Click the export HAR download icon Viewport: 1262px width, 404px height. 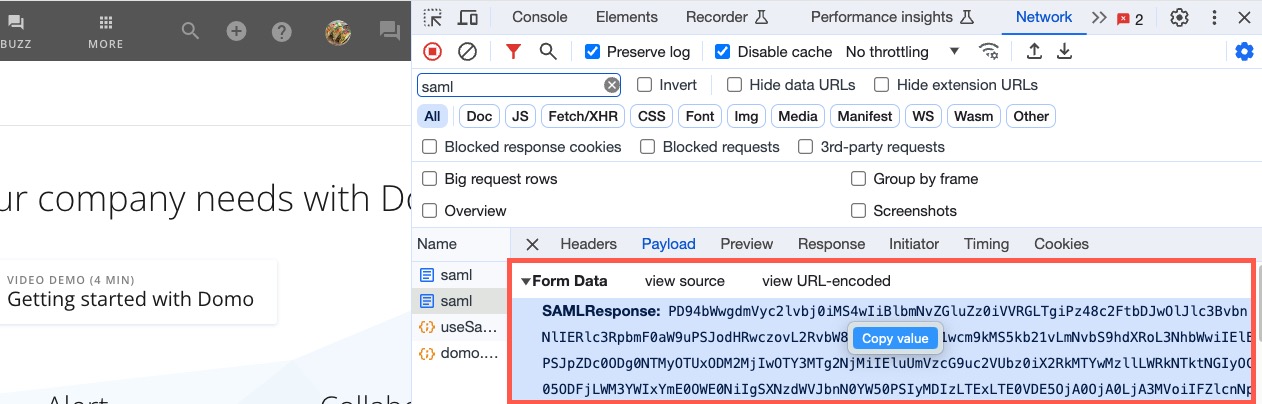(x=1065, y=51)
